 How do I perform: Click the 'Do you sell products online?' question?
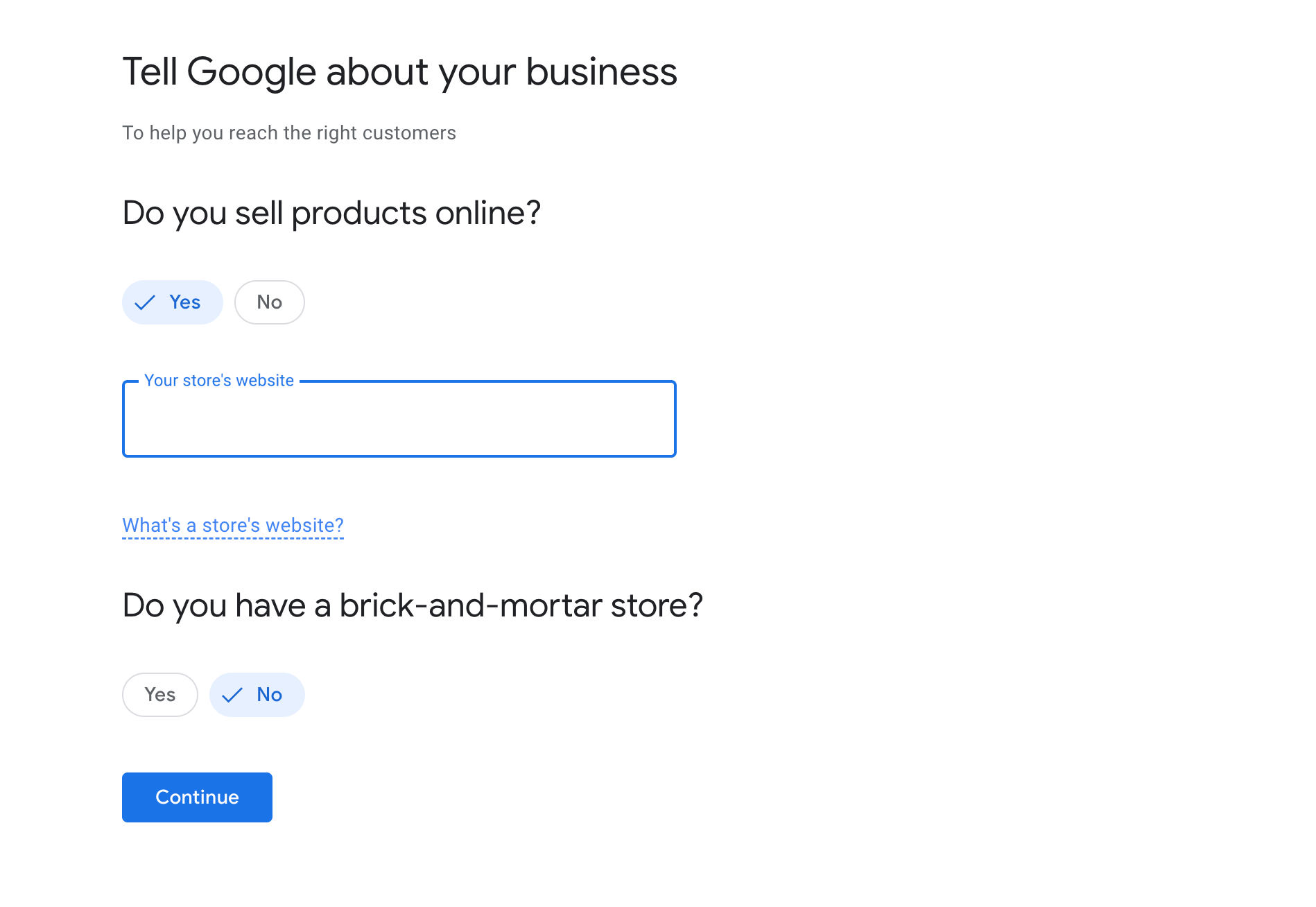click(x=331, y=213)
